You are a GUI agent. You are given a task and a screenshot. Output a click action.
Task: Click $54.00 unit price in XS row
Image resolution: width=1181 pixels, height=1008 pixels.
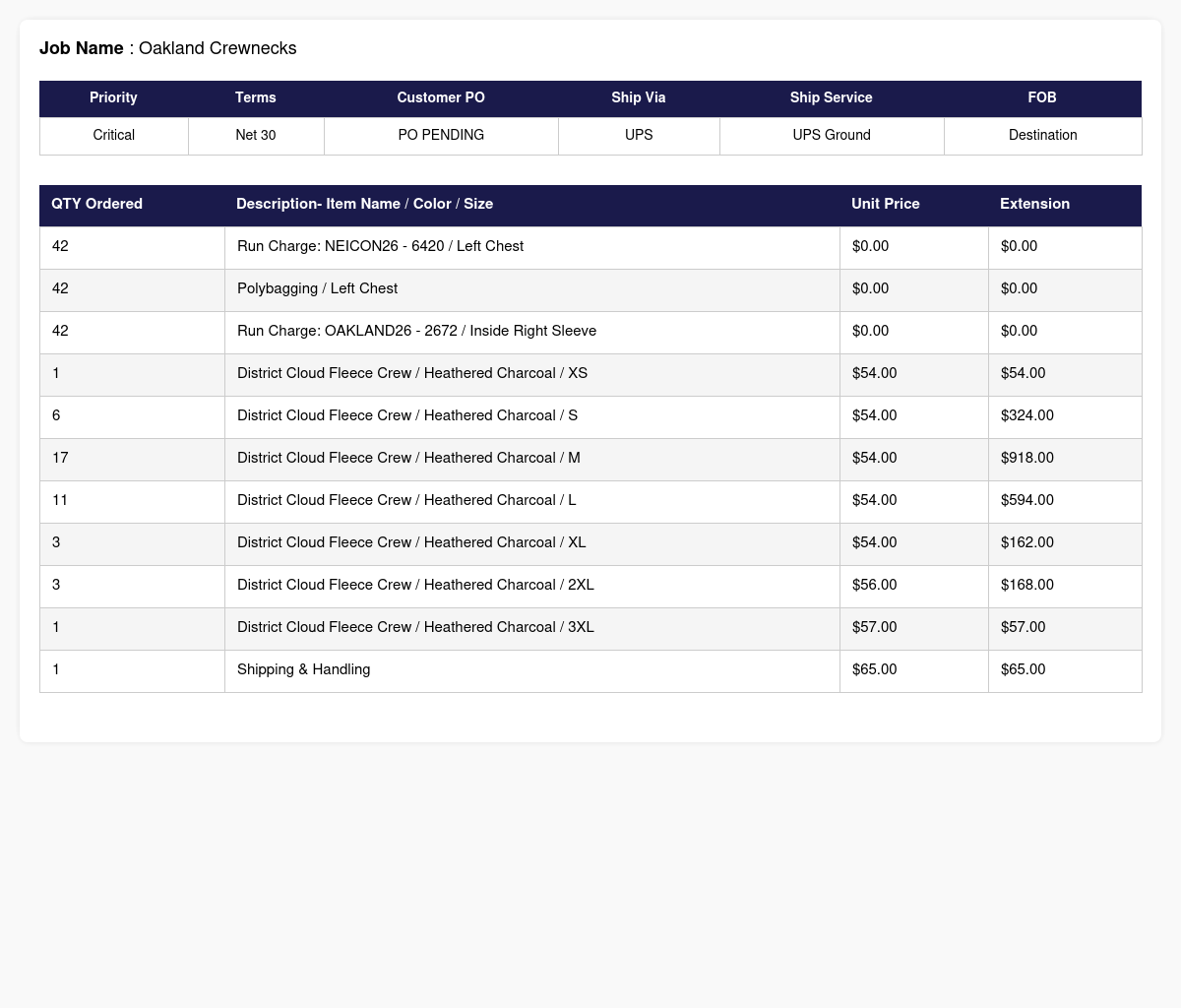coord(875,373)
